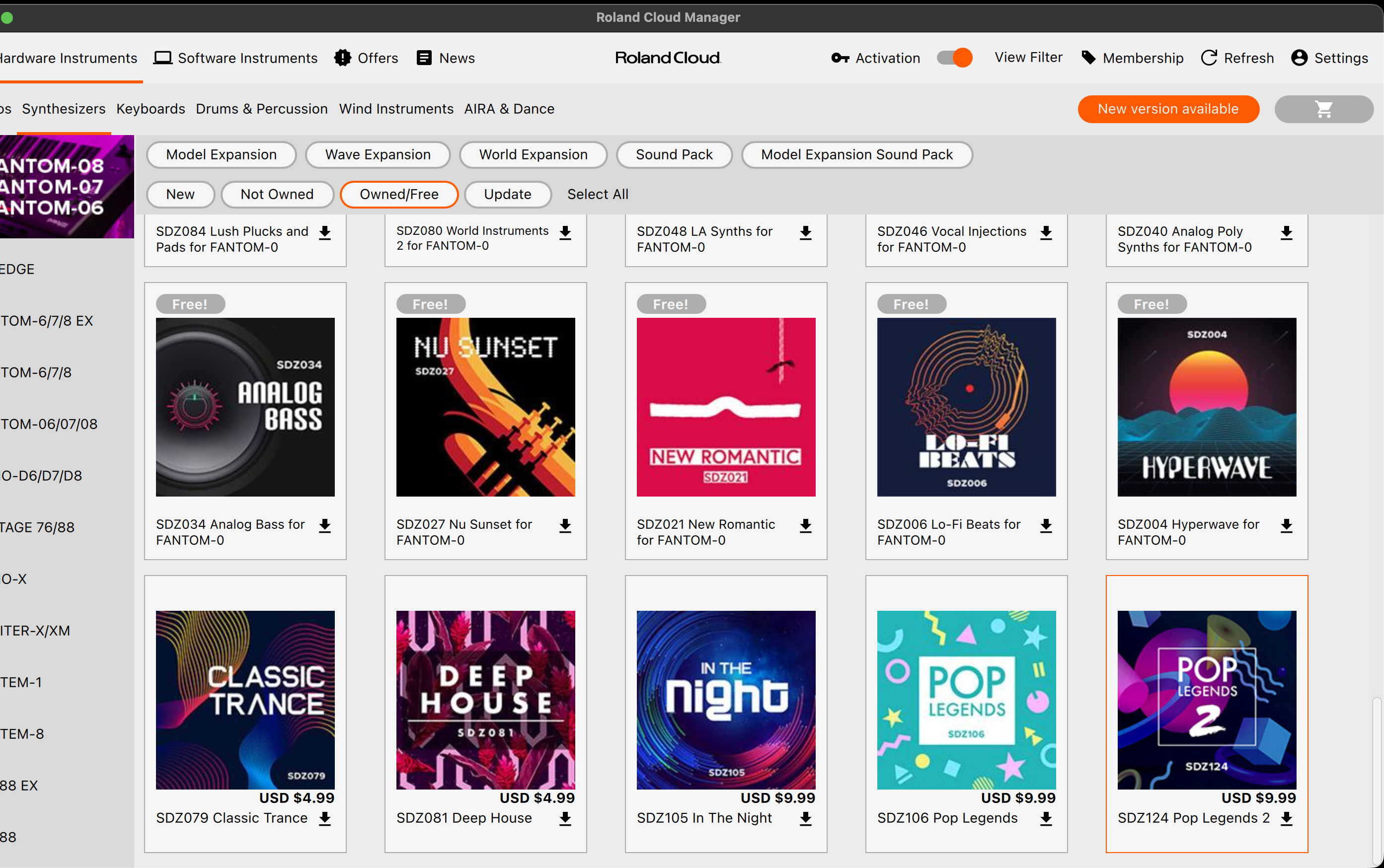Image resolution: width=1384 pixels, height=868 pixels.
Task: Open the shopping cart
Action: [1324, 109]
